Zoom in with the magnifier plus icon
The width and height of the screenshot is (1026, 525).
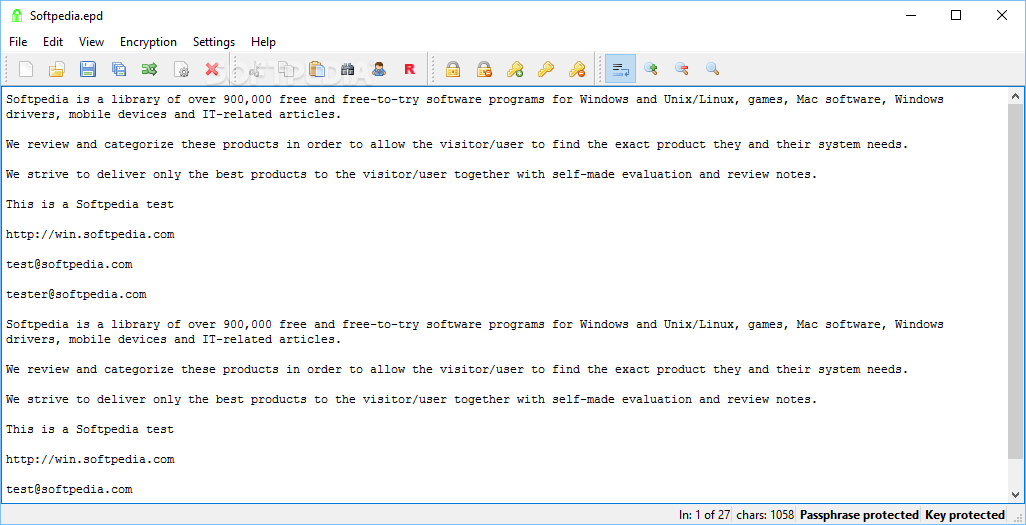[x=651, y=69]
